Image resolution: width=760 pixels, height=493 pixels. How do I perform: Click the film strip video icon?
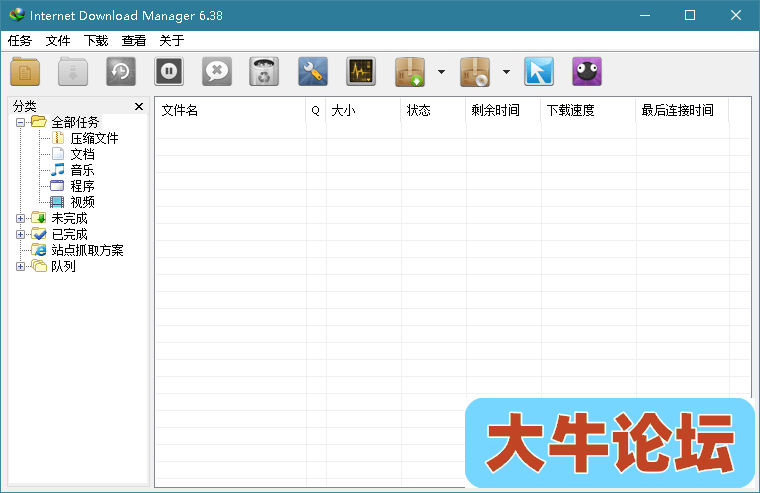click(57, 202)
